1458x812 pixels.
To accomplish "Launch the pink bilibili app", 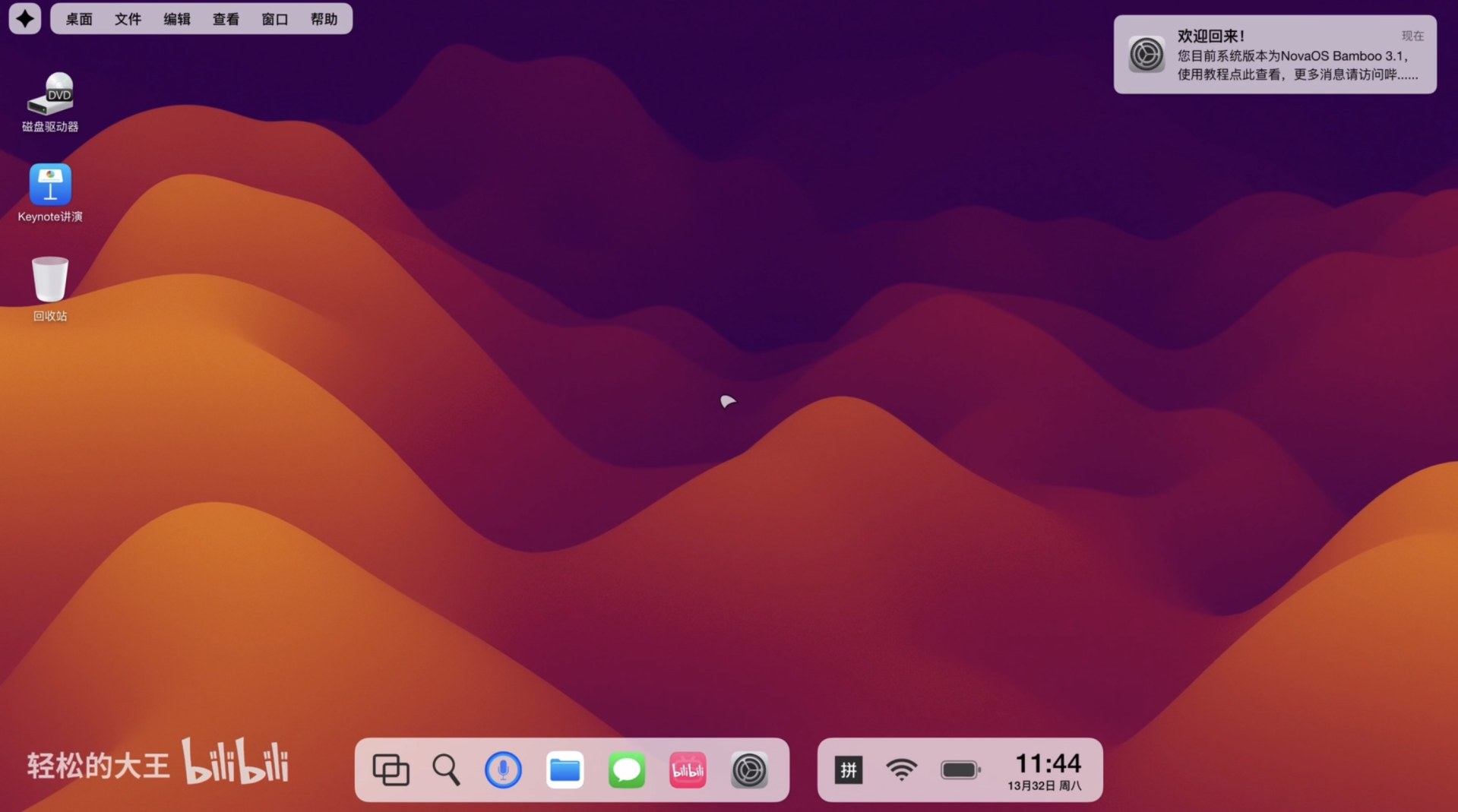I will (x=688, y=769).
